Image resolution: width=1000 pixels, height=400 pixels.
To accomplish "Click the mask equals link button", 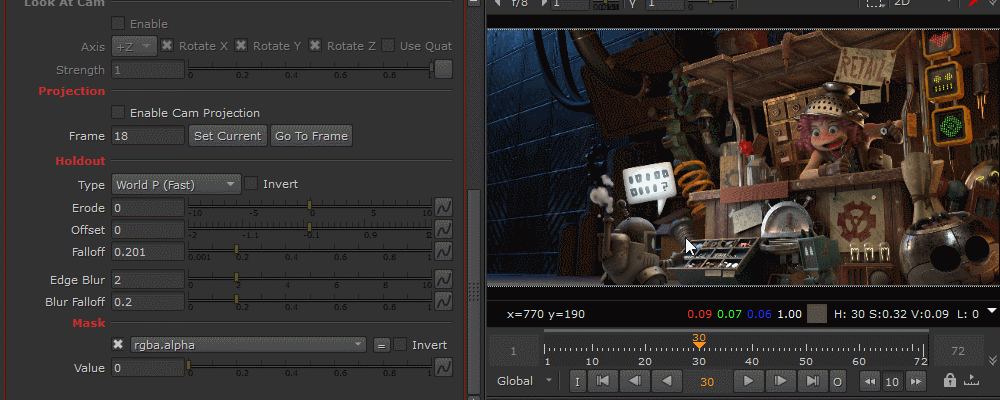I will [381, 345].
